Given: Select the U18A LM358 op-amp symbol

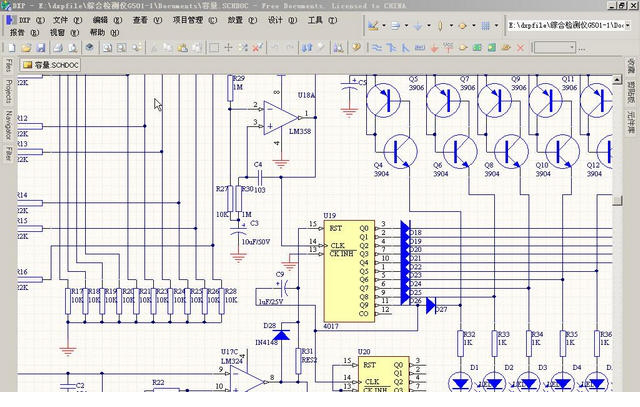Looking at the screenshot, I should 281,118.
